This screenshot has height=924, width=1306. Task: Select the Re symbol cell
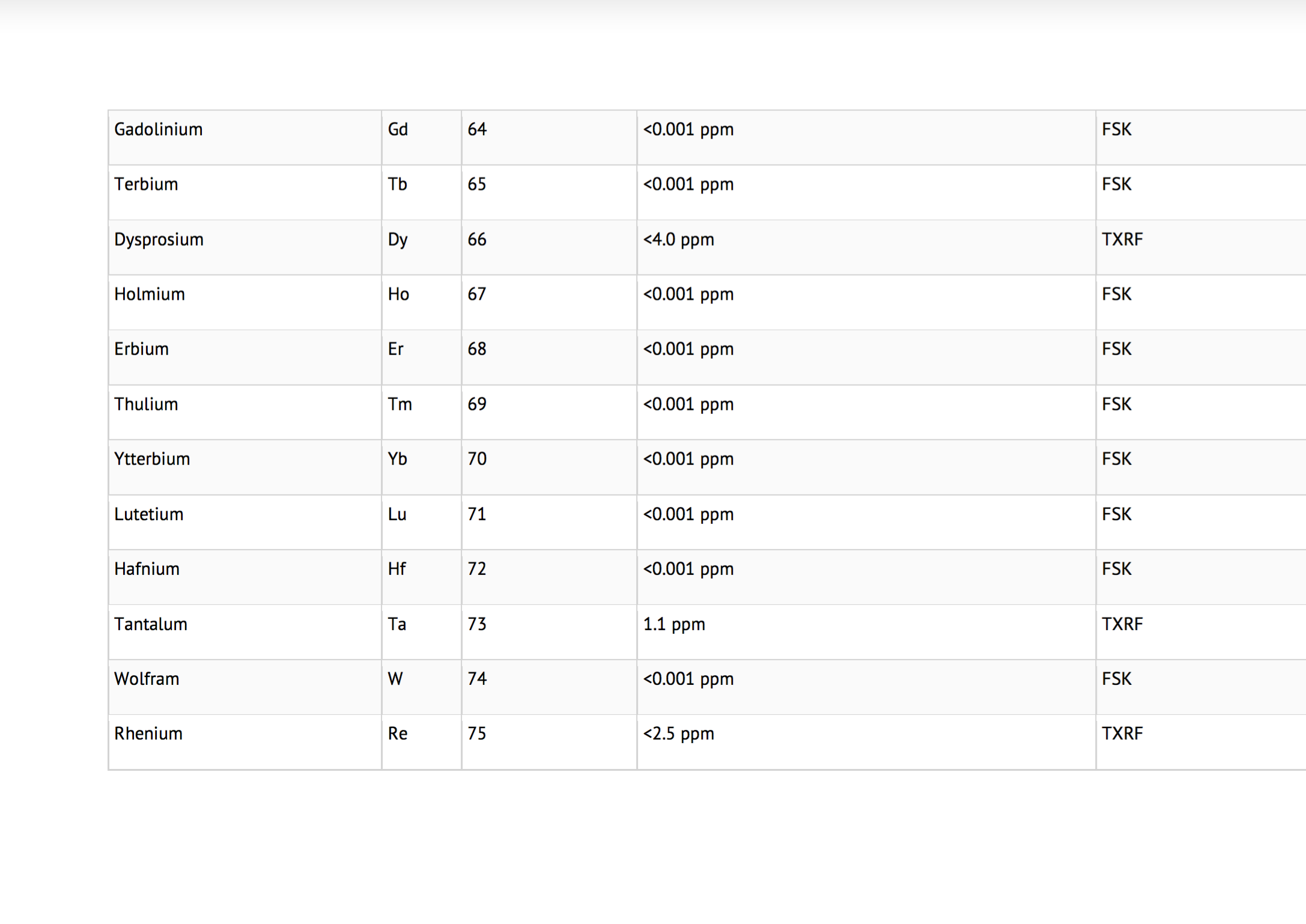tap(398, 734)
